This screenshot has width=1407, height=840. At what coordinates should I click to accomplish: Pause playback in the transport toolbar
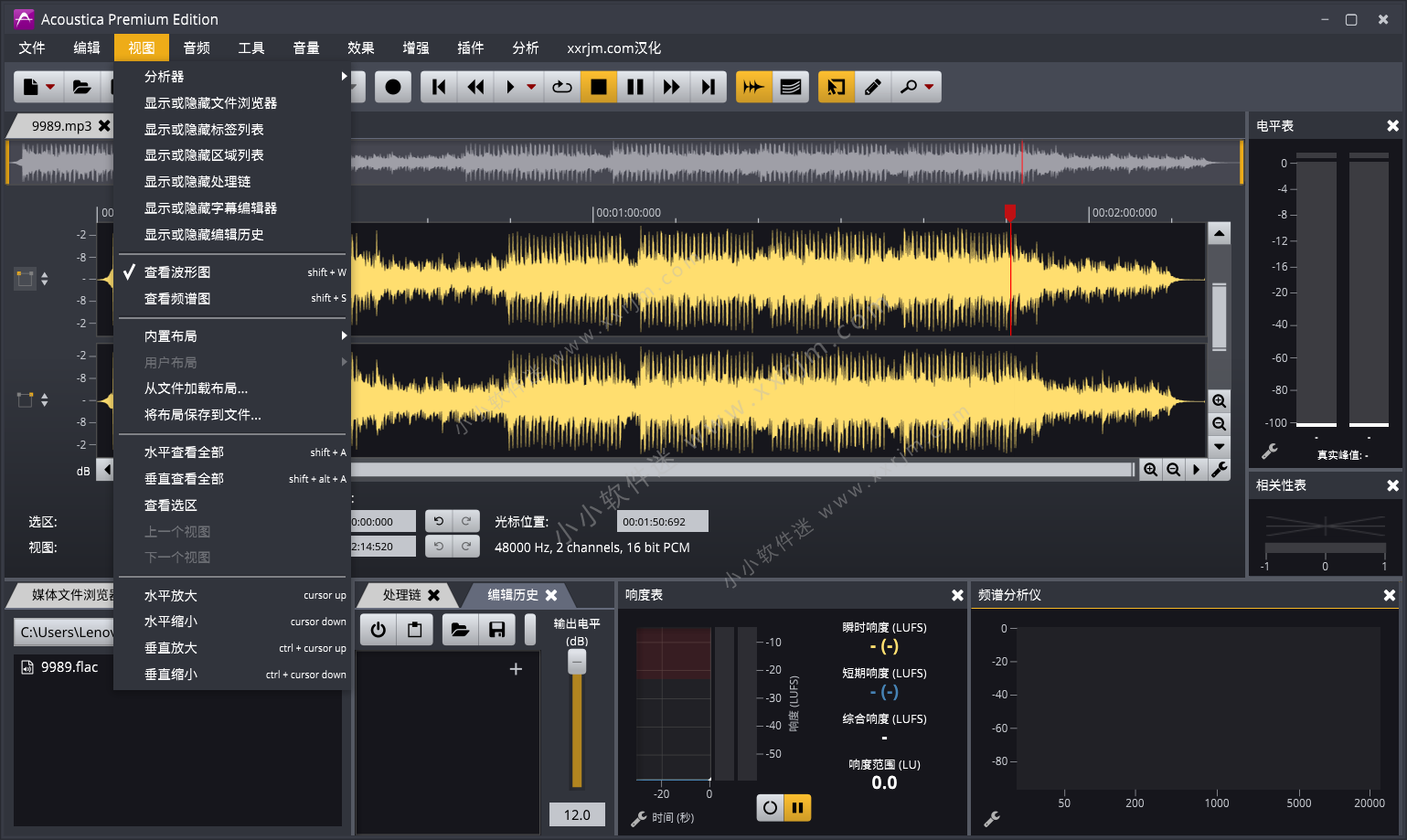pos(635,87)
